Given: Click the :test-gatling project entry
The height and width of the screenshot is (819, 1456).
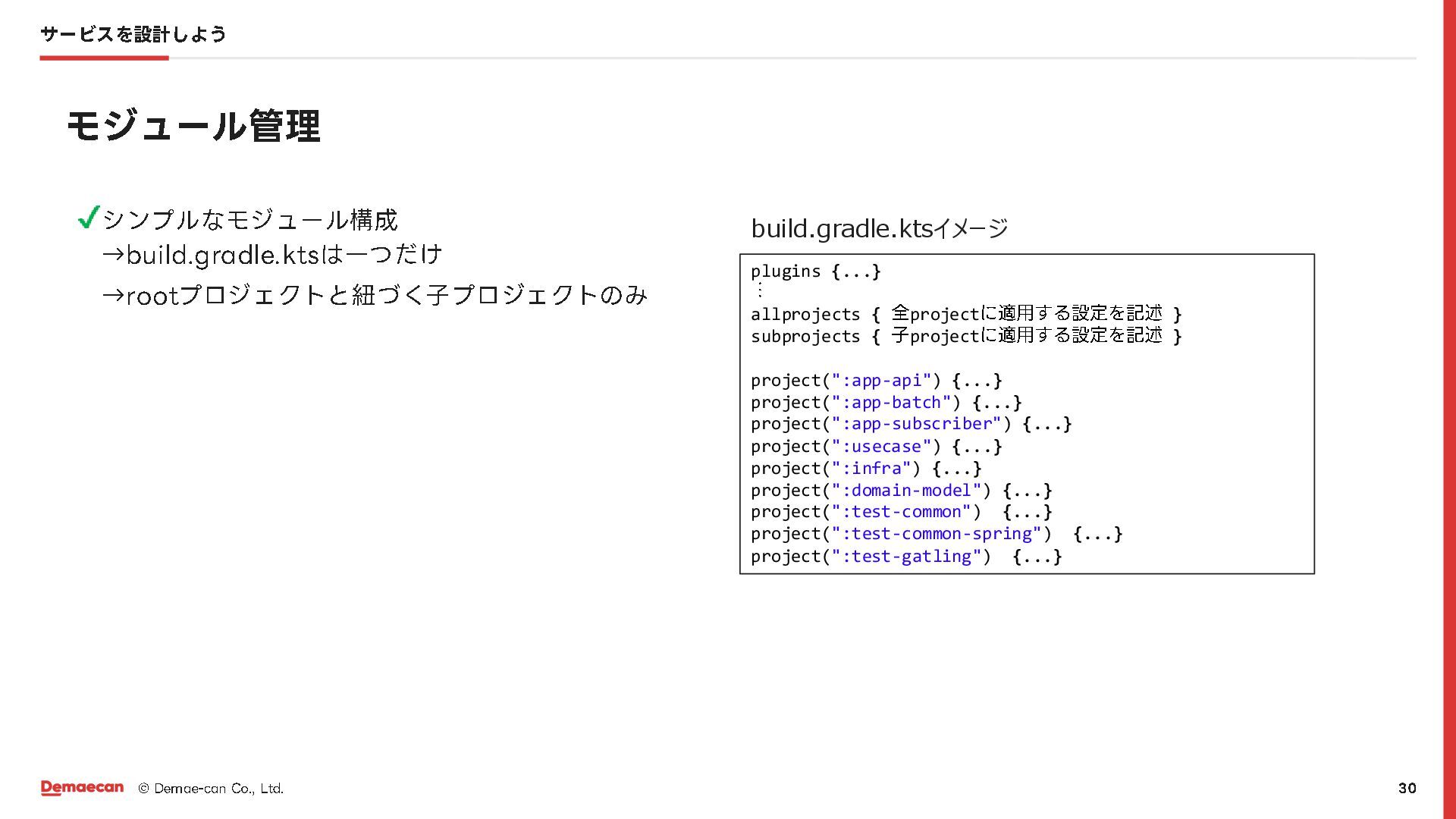Looking at the screenshot, I should click(x=906, y=557).
